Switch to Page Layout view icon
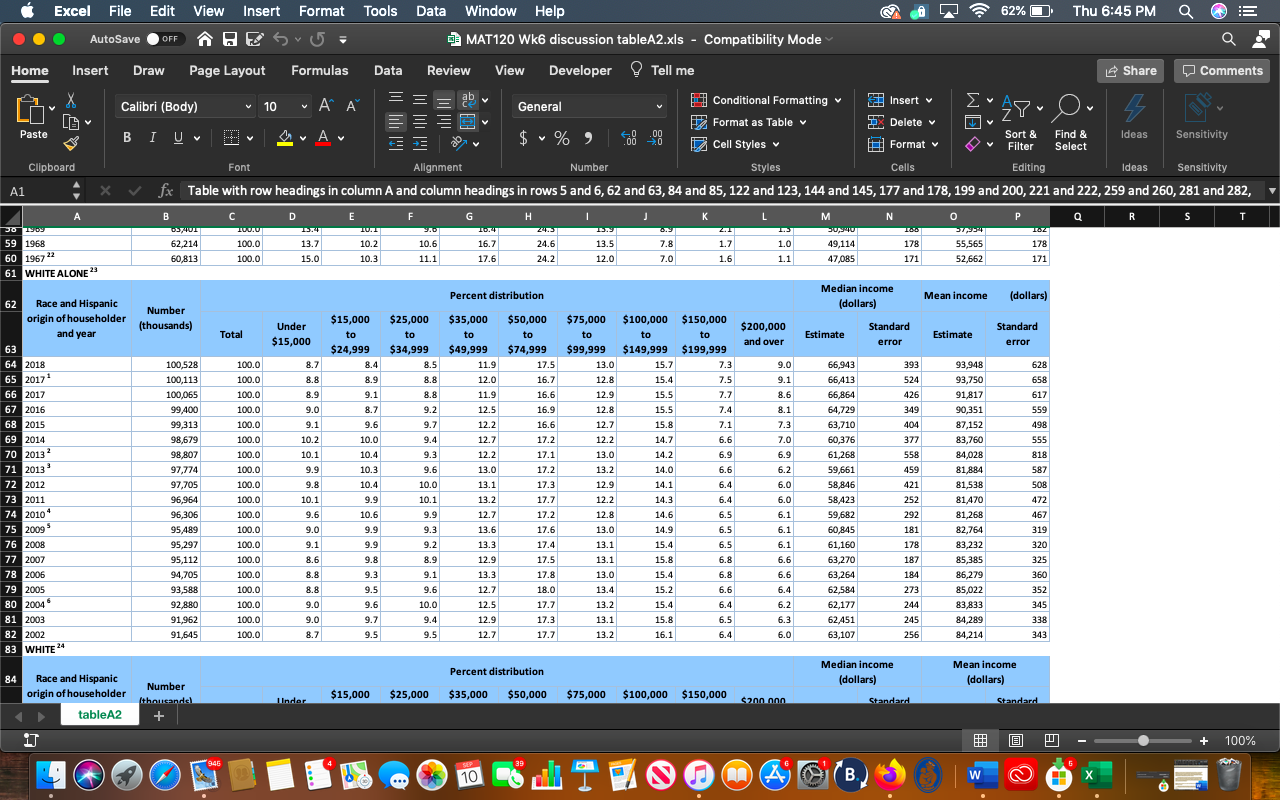 coord(1015,741)
